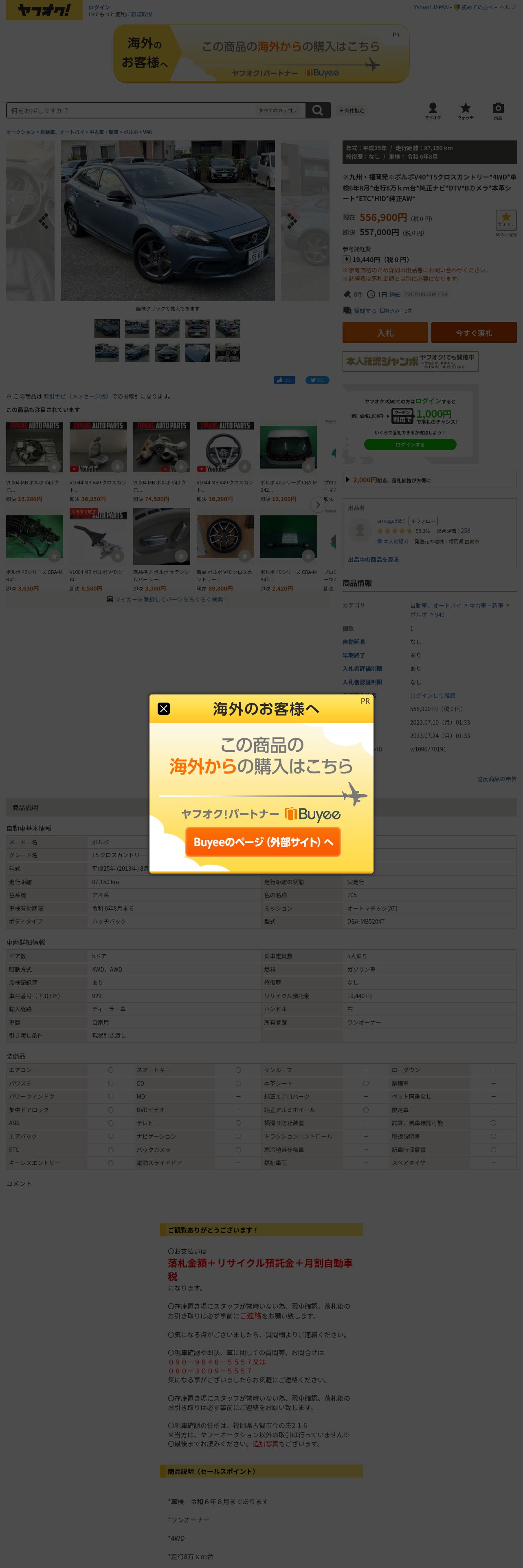The height and width of the screenshot is (1568, 523).
Task: Add item to ウォッチ list star button
Action: [506, 219]
